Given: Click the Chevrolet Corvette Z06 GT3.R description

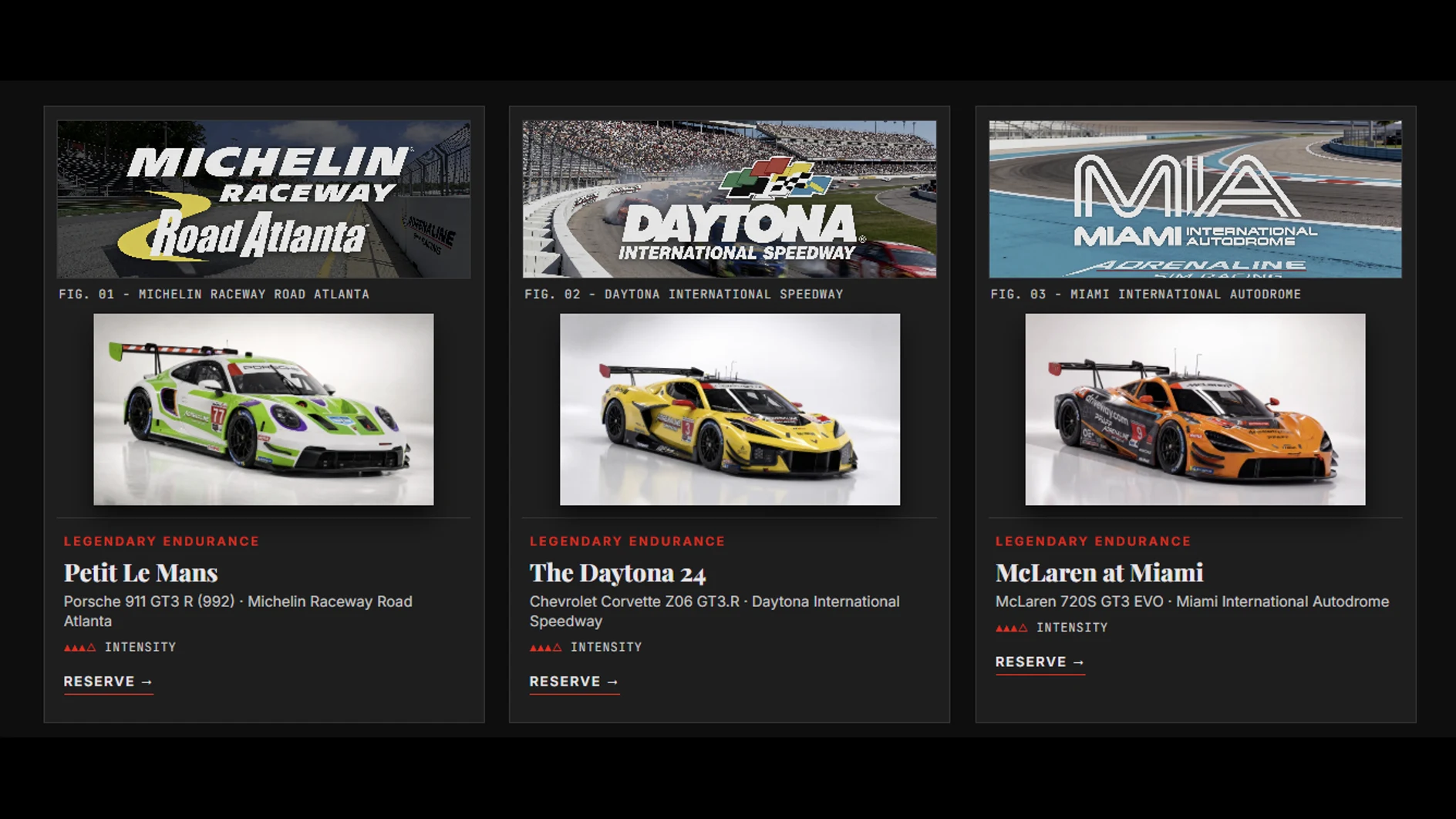Looking at the screenshot, I should pos(715,612).
